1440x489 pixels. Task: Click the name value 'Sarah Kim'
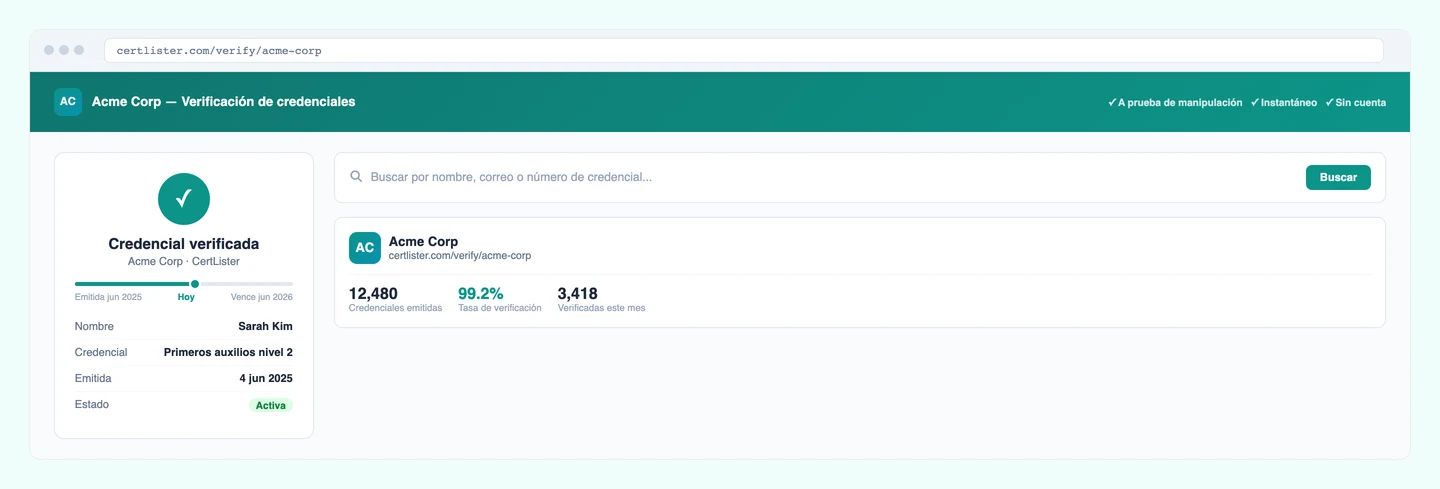pos(265,326)
